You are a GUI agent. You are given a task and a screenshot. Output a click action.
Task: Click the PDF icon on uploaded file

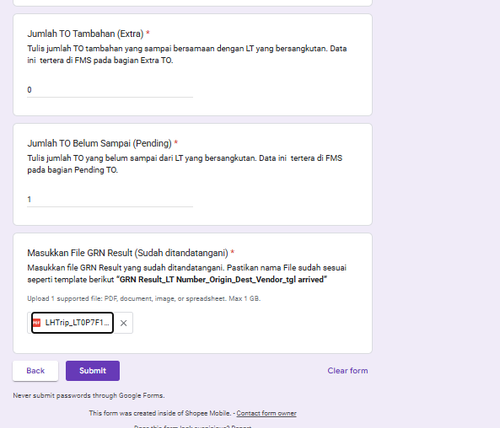tap(37, 323)
